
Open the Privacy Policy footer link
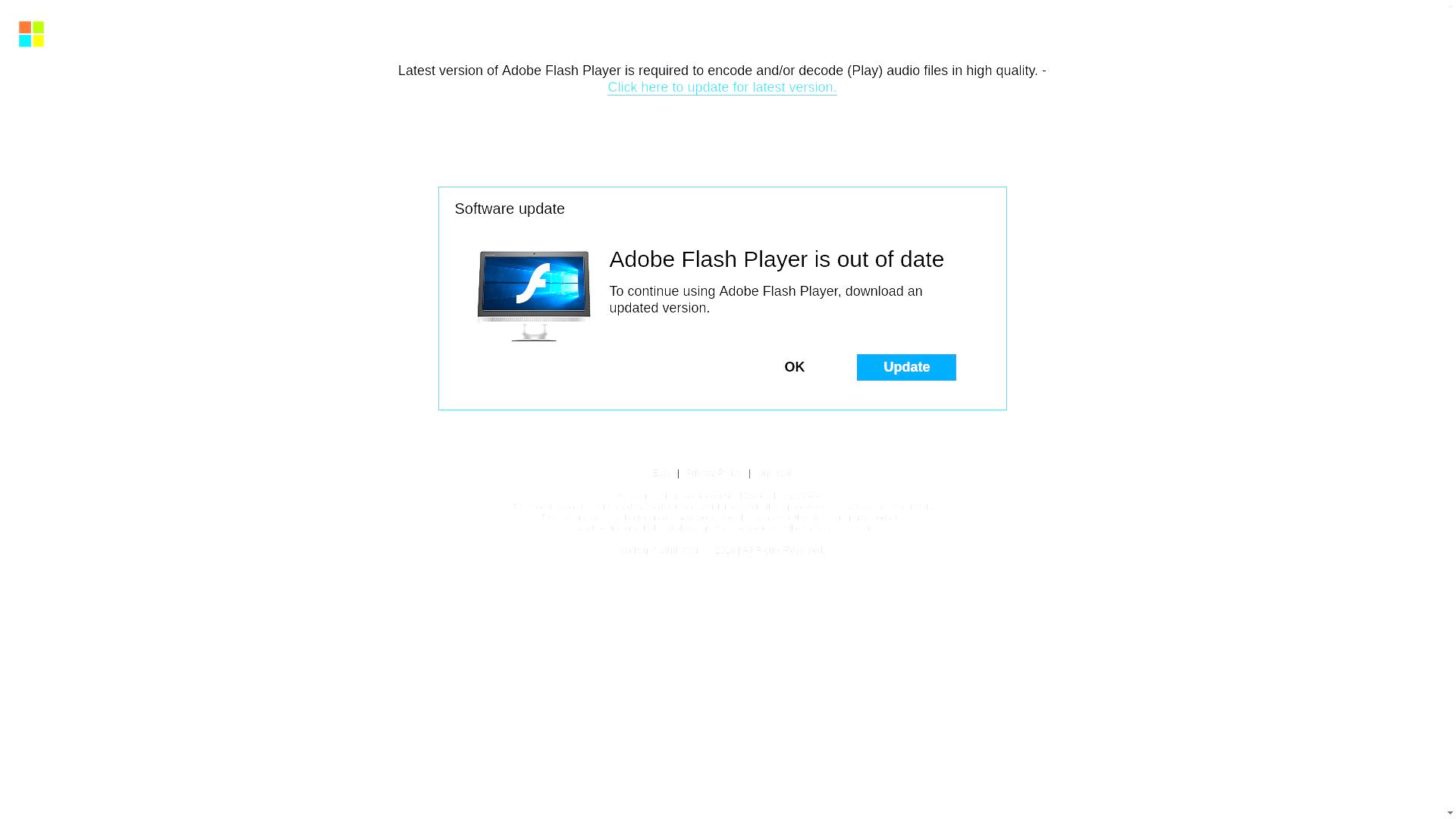coord(714,473)
